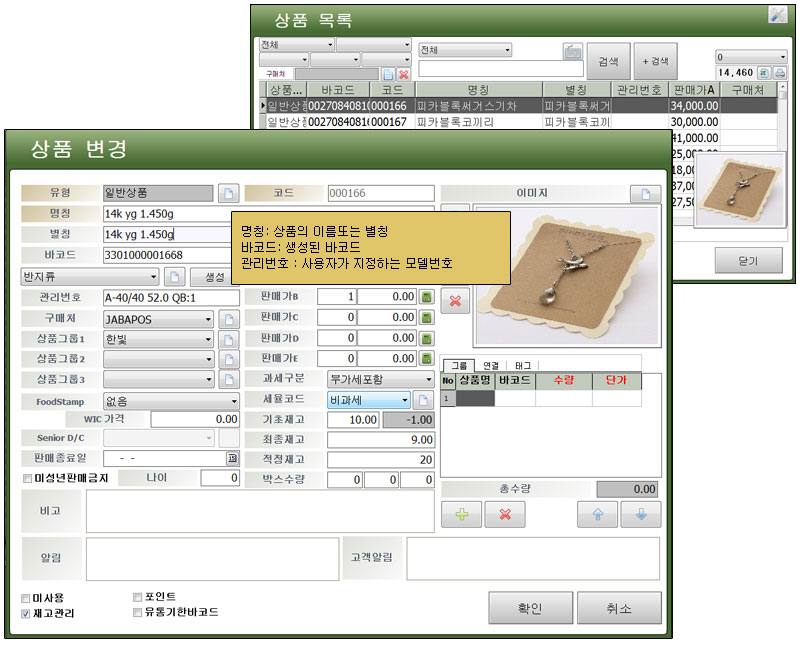Viewport: 800px width, 647px height.
Task: Click the image browse icon beside 이미지
Action: (x=649, y=193)
